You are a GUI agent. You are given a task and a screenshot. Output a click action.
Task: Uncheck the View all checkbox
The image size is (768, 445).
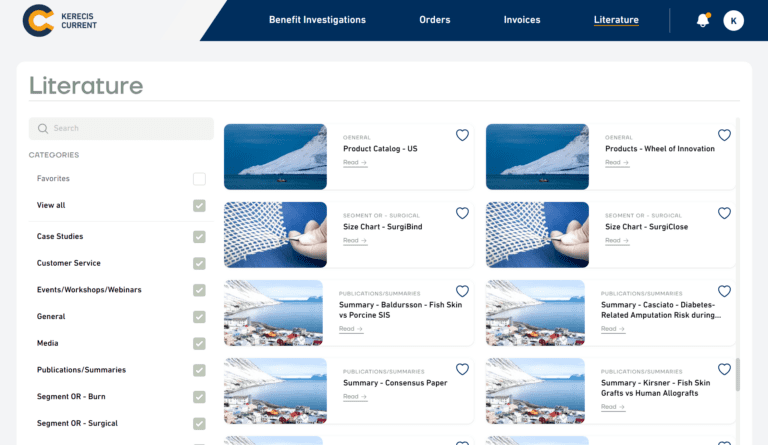coord(199,206)
